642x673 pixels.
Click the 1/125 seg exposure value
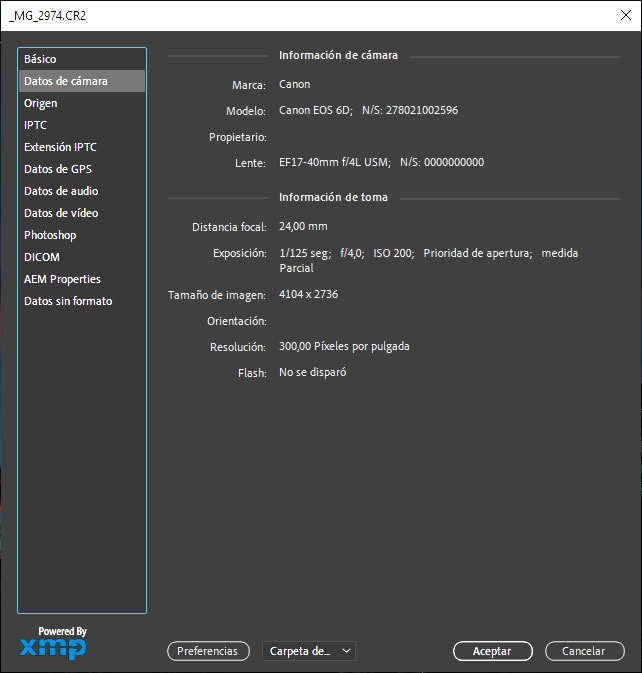305,253
